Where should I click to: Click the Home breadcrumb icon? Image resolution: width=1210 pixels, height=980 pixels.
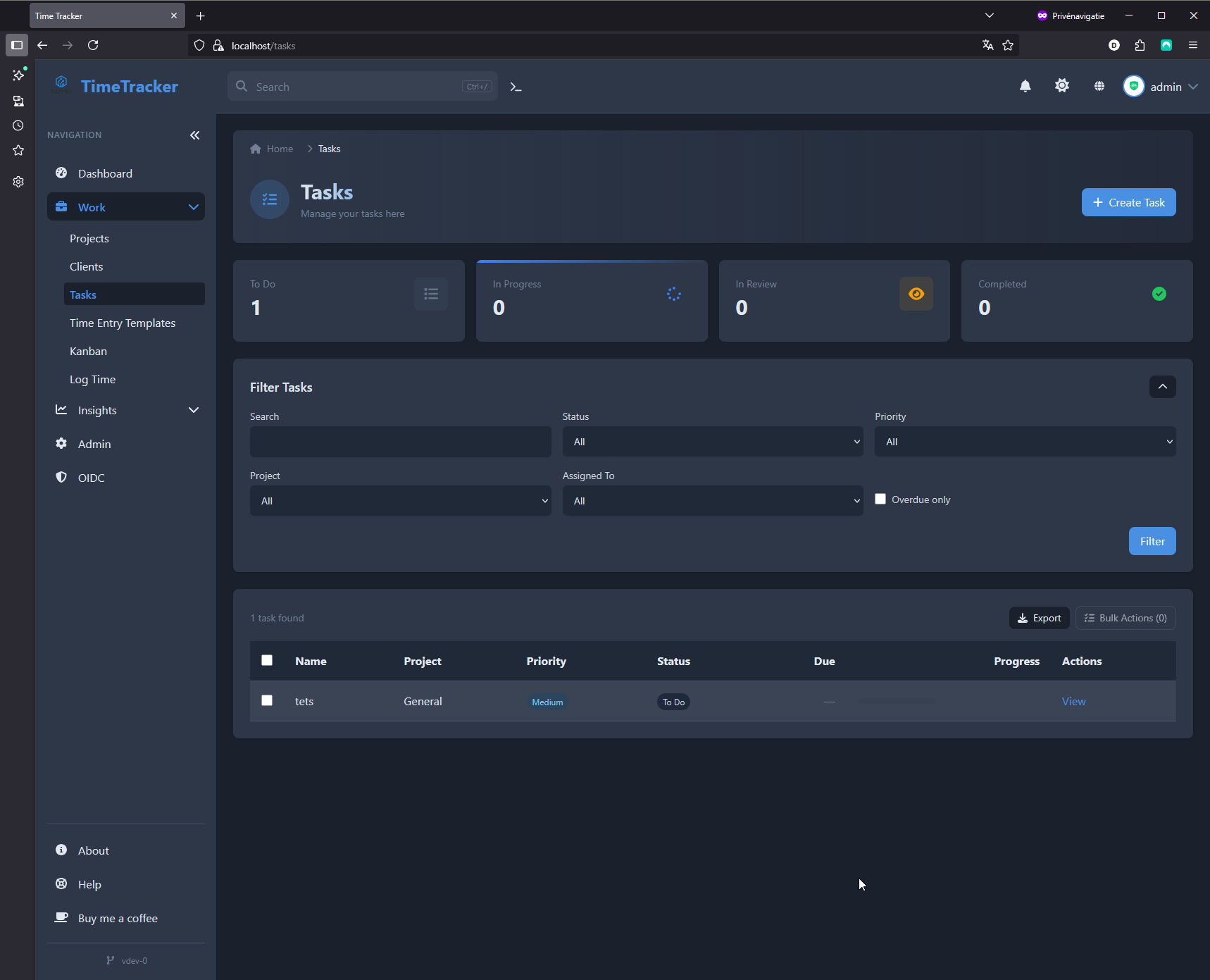(256, 149)
